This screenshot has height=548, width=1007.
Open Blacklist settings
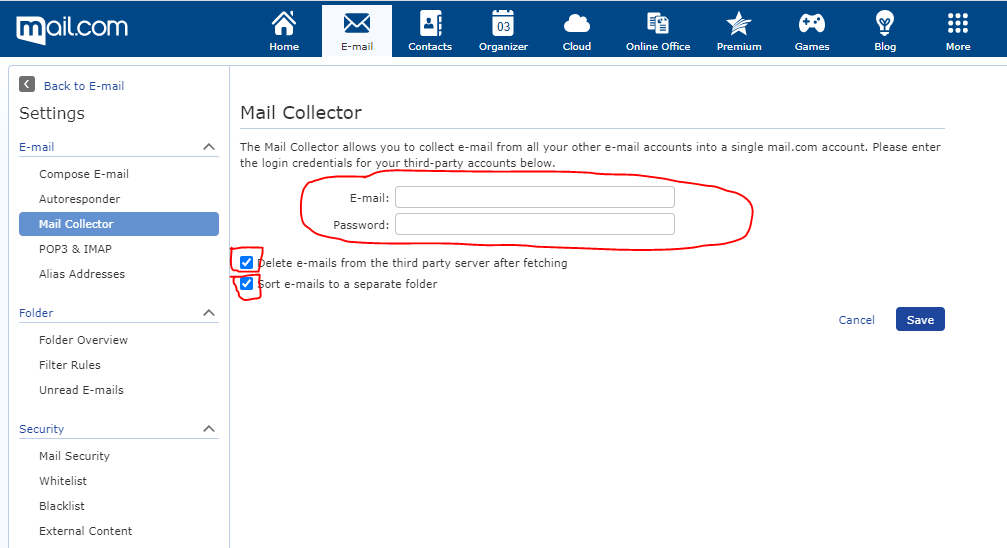coord(62,506)
